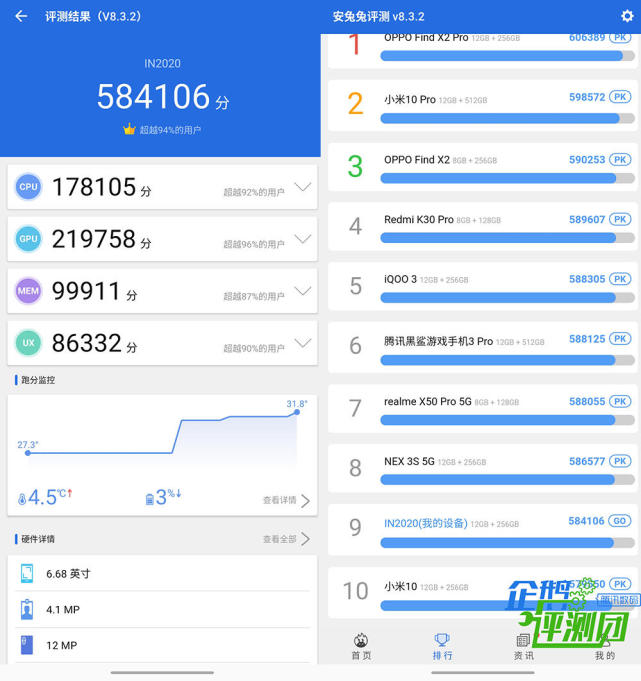The image size is (641, 681).
Task: Tap 安兔兔评测 v8.3.2 title
Action: (x=378, y=17)
